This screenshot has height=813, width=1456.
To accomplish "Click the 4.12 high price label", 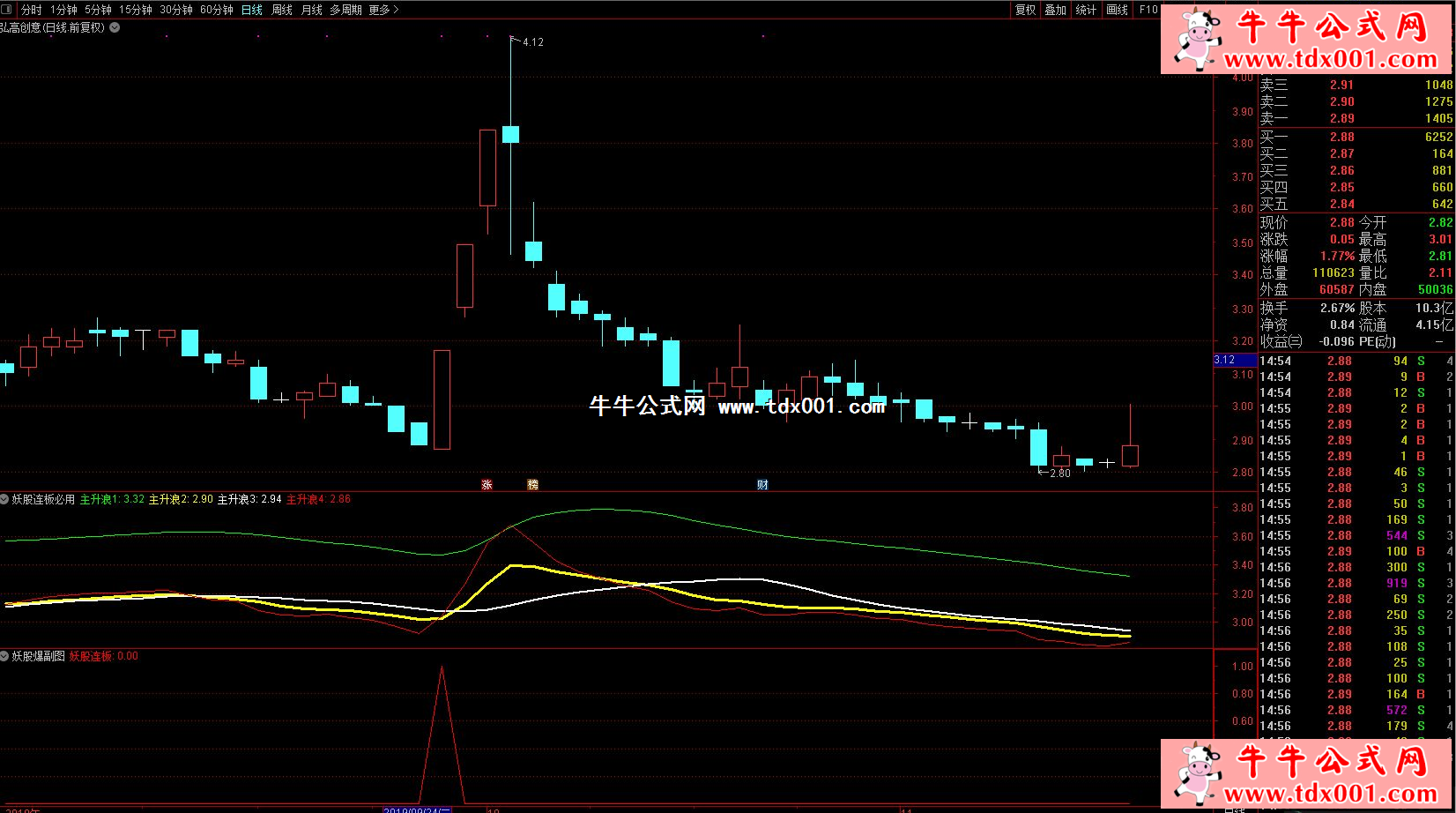I will coord(533,42).
